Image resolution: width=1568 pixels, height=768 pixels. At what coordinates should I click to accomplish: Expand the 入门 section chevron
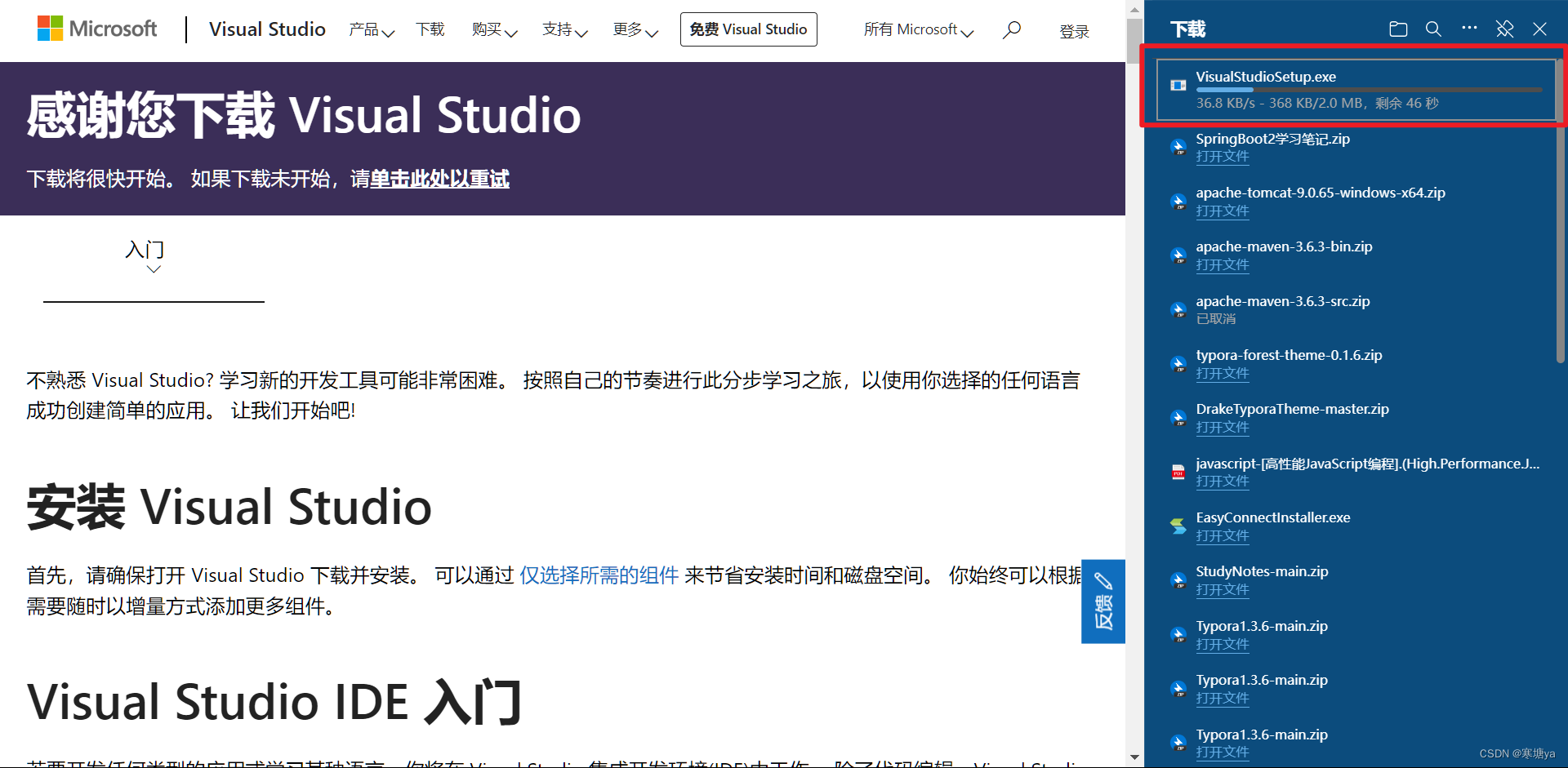[x=154, y=269]
